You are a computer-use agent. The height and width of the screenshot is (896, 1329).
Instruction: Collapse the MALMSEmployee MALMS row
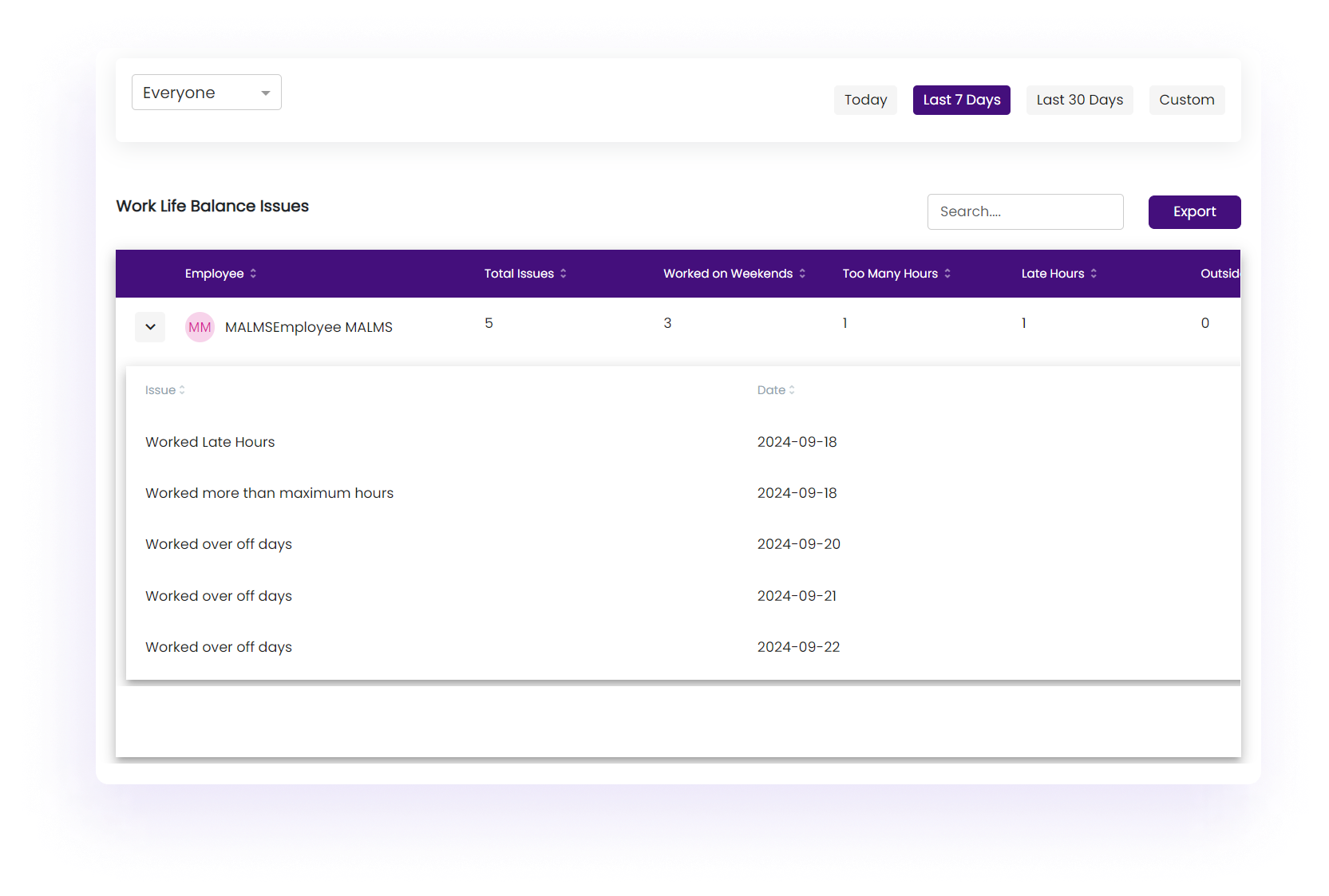click(150, 327)
